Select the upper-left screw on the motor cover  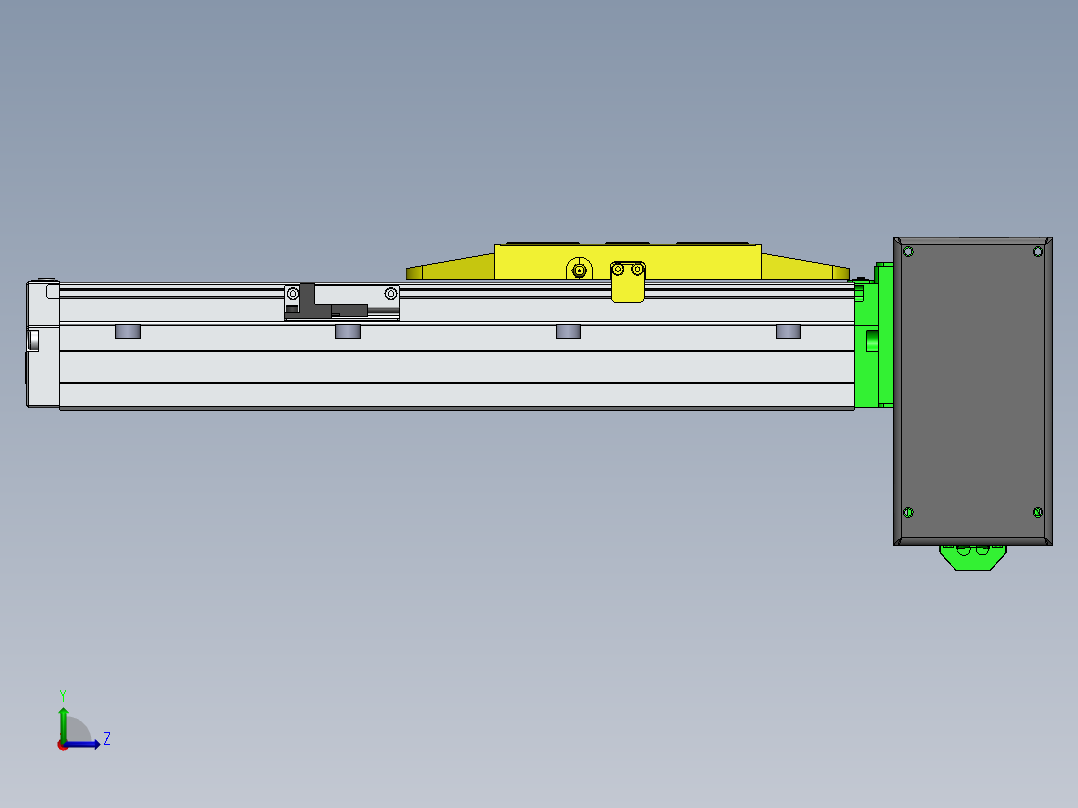[x=908, y=252]
